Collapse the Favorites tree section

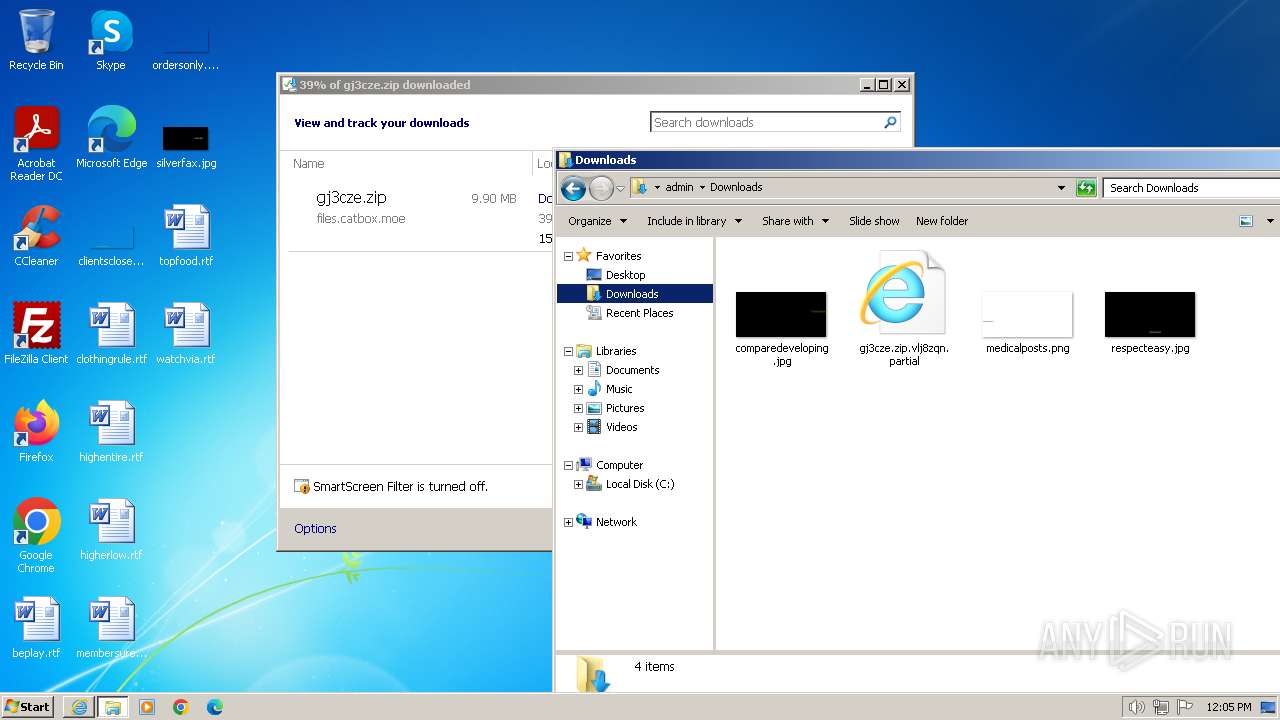pos(569,256)
